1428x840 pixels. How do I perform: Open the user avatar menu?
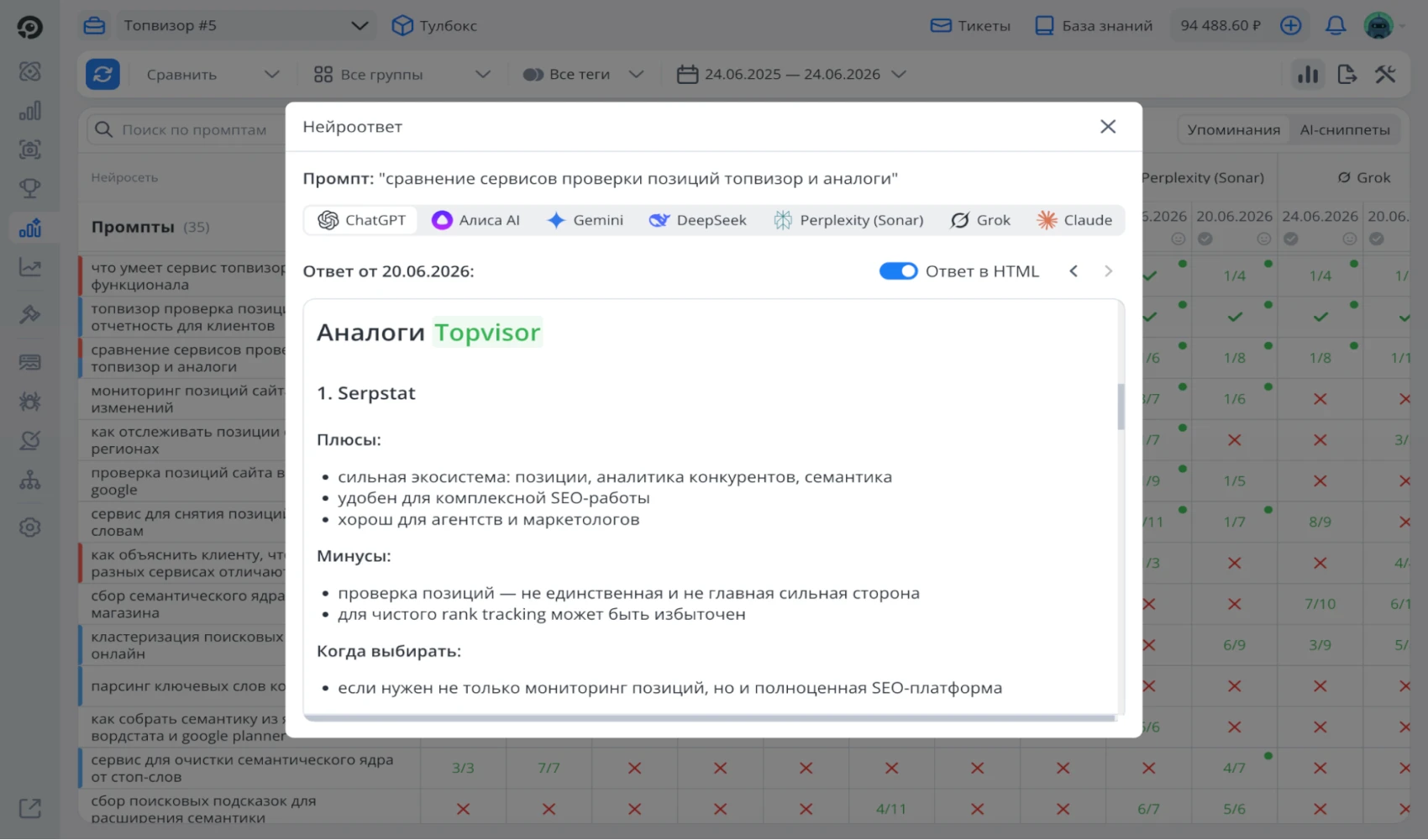pos(1378,25)
